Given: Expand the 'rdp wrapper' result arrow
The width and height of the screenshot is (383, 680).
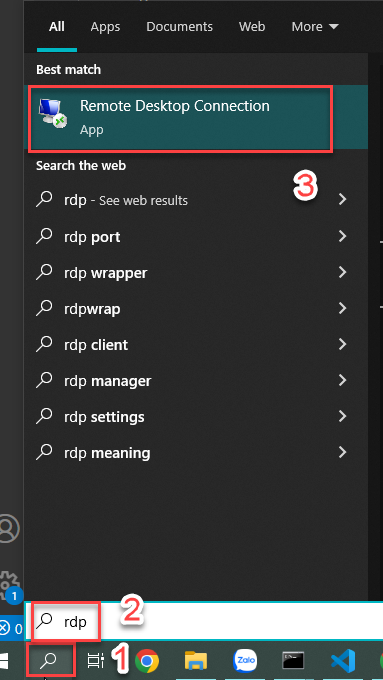Looking at the screenshot, I should pos(343,272).
